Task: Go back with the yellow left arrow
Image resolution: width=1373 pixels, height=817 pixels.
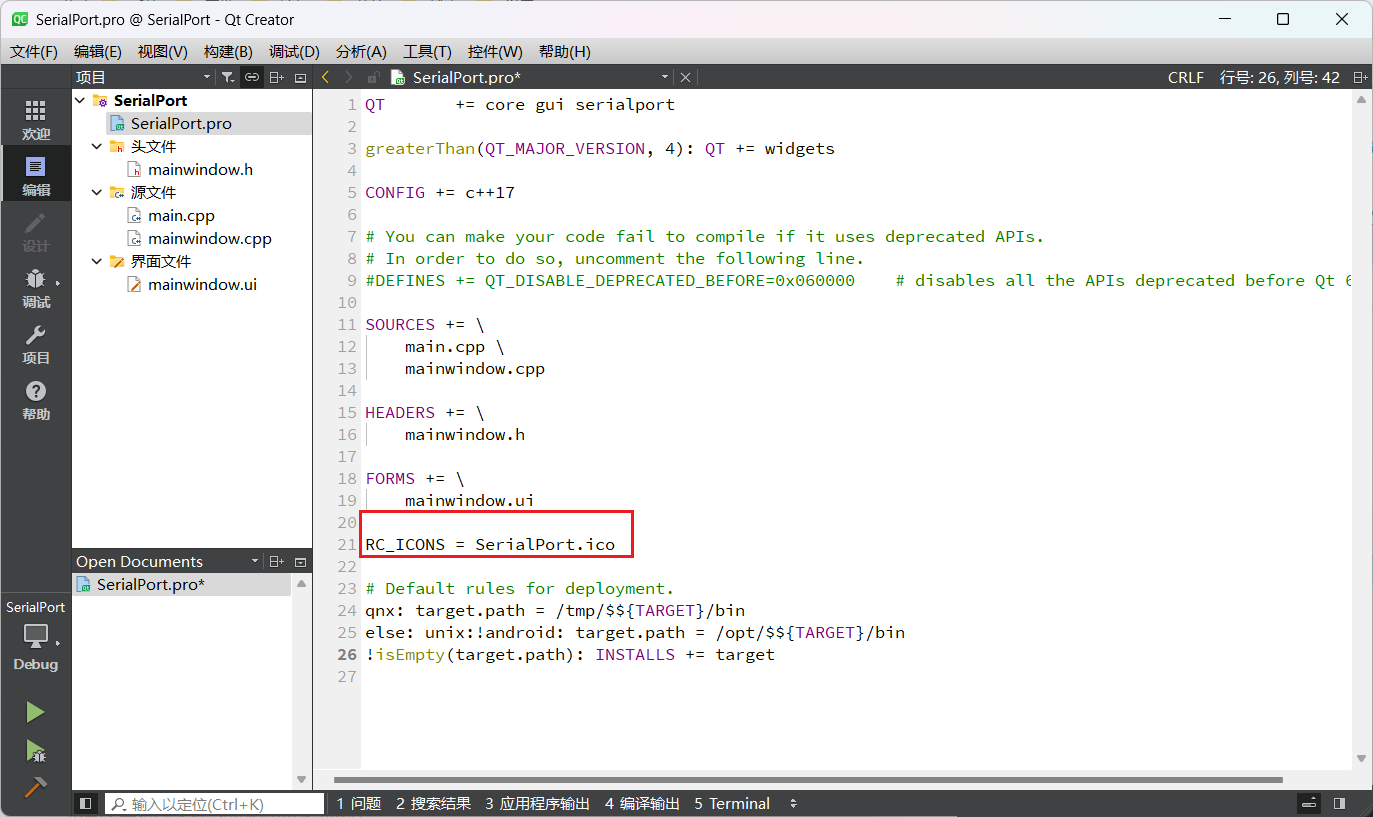Action: [x=325, y=77]
